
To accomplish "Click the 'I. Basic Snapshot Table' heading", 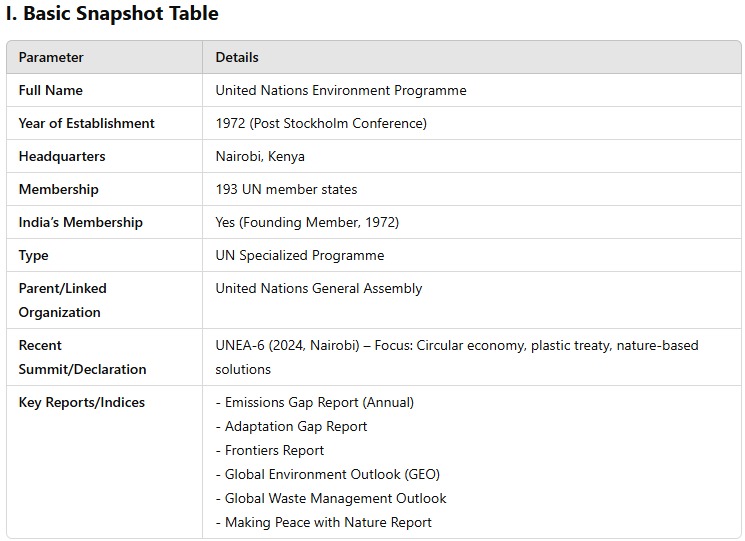I will click(112, 14).
